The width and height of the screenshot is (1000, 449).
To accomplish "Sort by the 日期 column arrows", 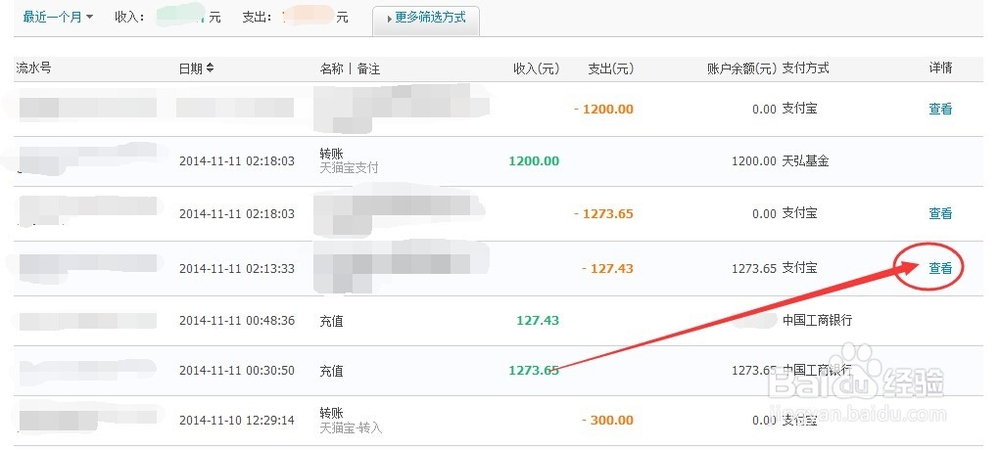I will point(210,68).
